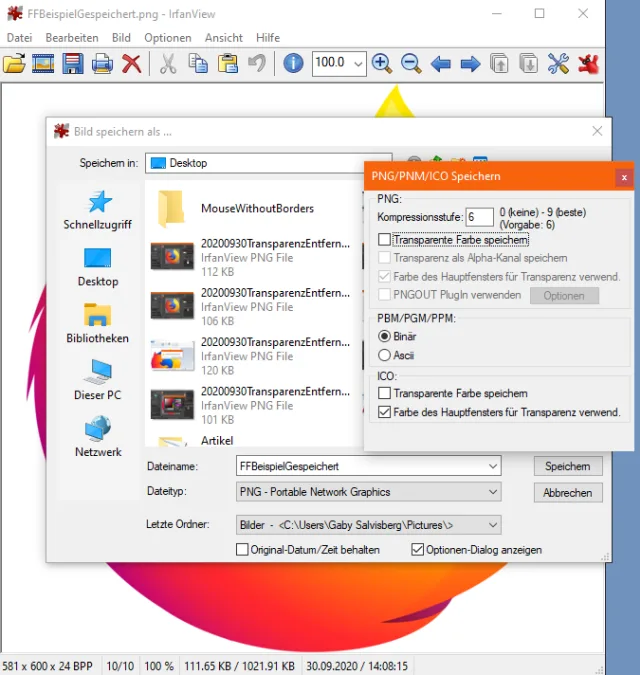Click the previous page icon with up arrow
Screen dimensions: 640x675
499,64
